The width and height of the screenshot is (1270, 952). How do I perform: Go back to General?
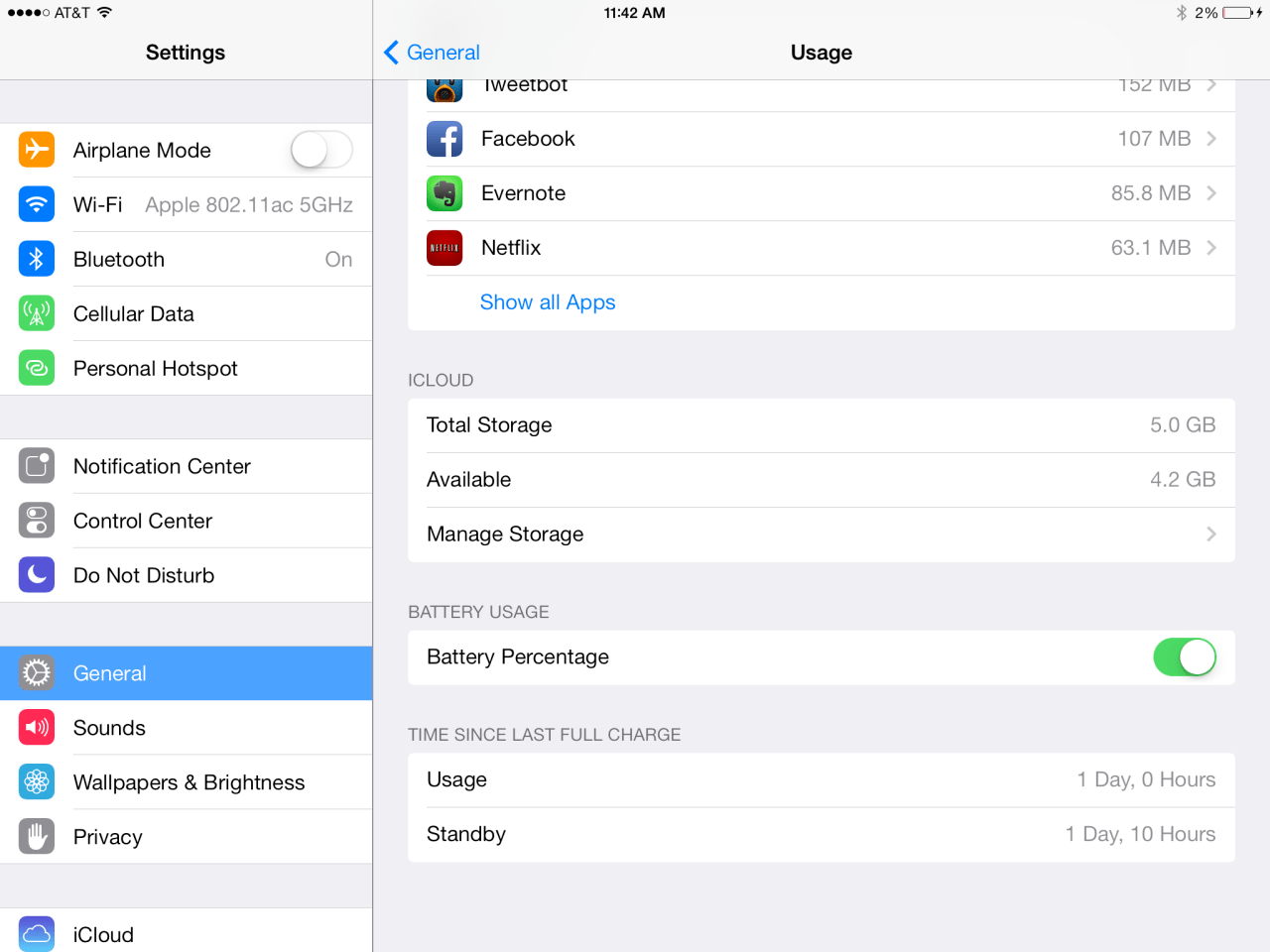432,53
